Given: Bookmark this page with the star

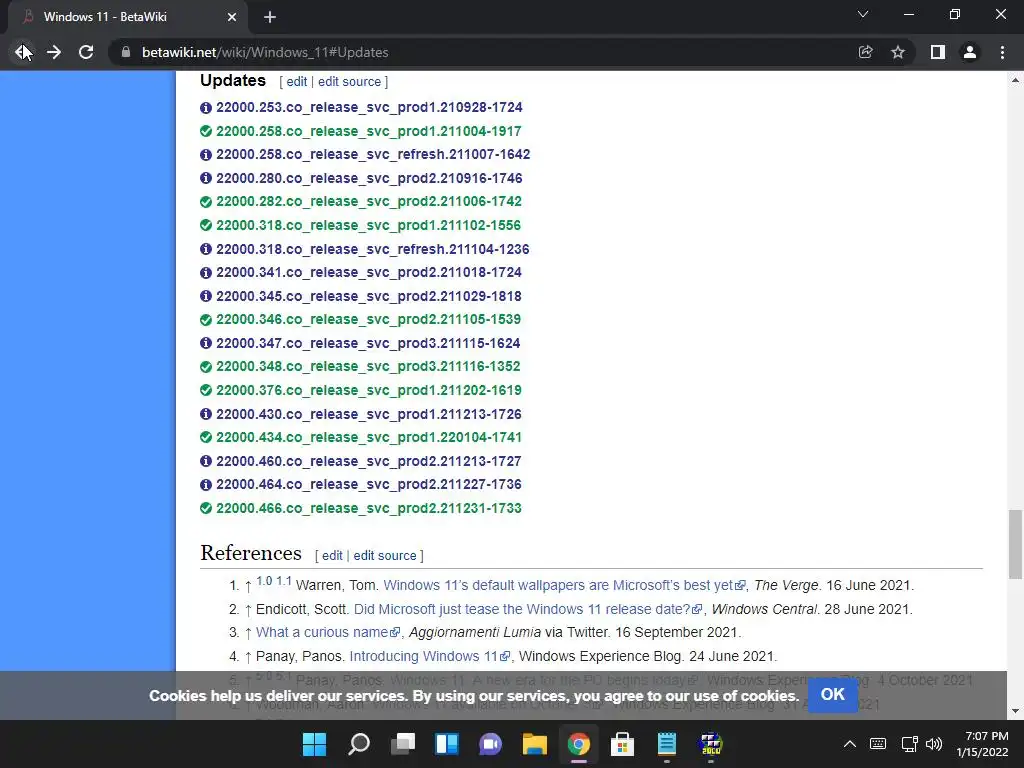Looking at the screenshot, I should pos(898,52).
